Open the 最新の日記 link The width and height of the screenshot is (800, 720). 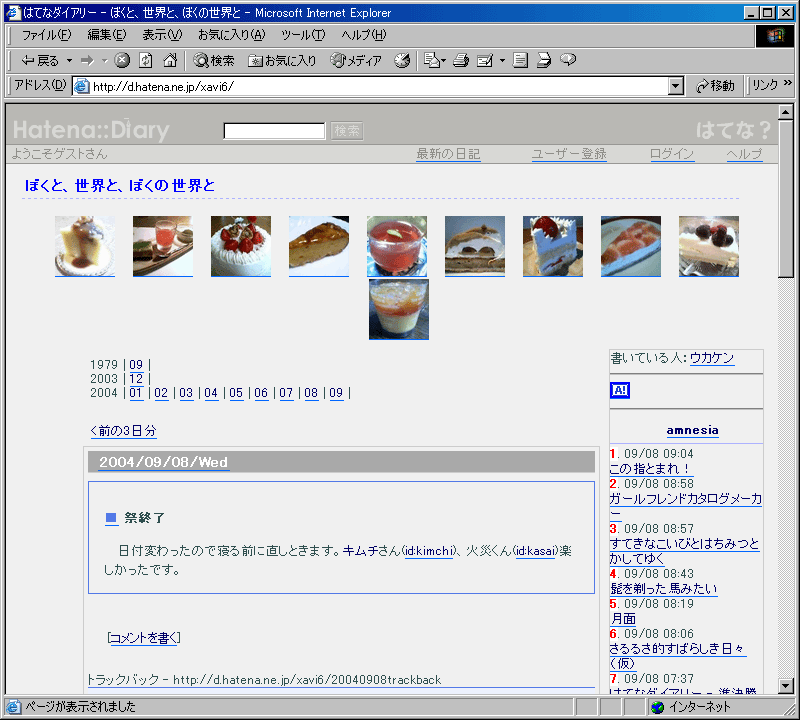click(448, 154)
